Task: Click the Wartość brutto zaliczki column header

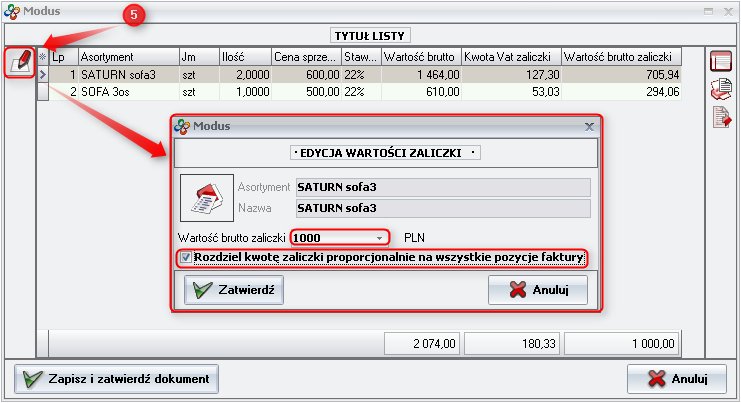Action: pyautogui.click(x=621, y=57)
